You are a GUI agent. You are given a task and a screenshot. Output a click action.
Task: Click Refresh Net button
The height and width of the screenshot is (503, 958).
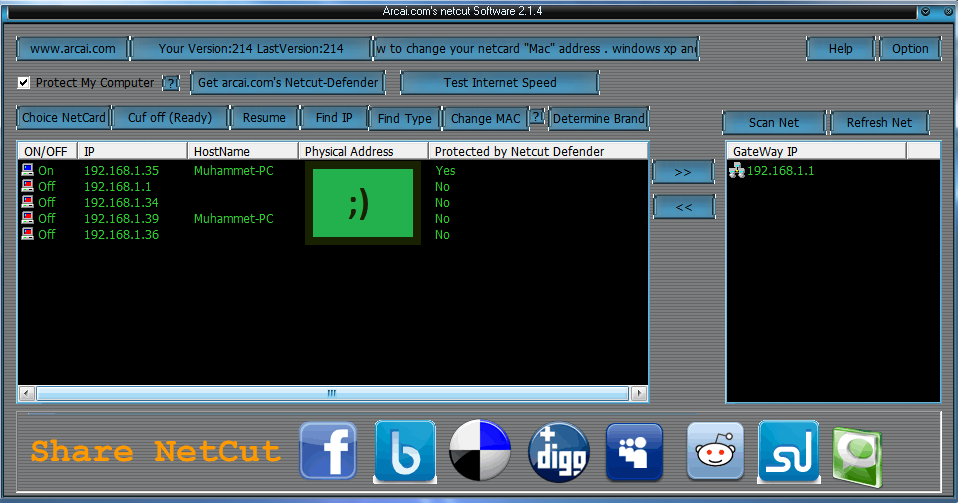click(879, 122)
